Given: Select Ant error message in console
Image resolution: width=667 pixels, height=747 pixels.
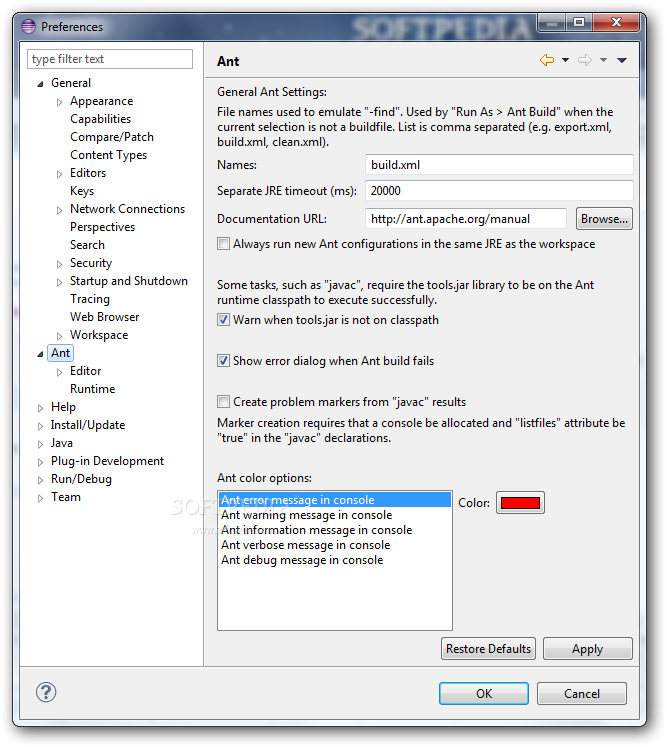Looking at the screenshot, I should (x=334, y=500).
